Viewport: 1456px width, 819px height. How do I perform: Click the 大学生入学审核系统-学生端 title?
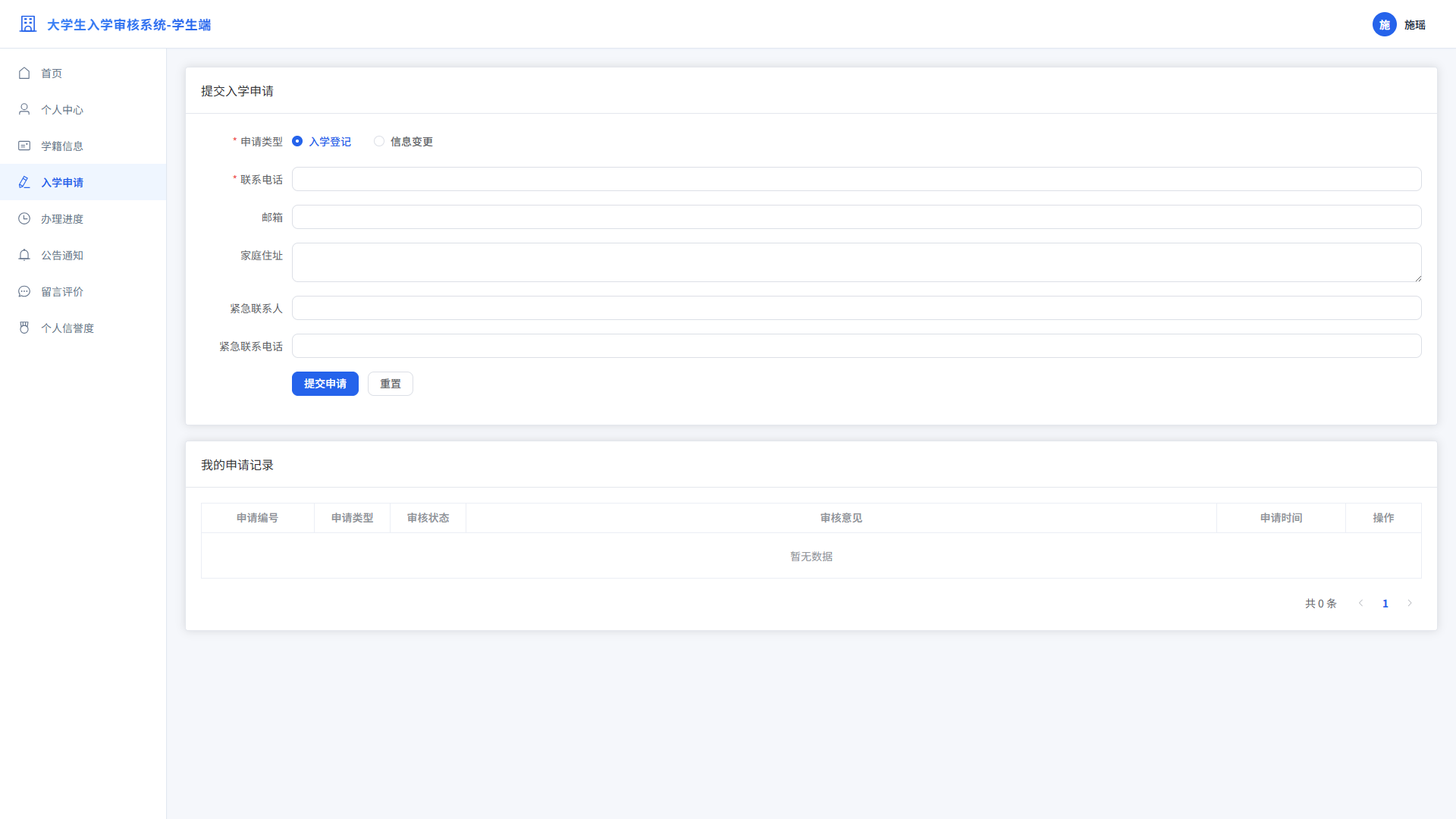click(129, 25)
